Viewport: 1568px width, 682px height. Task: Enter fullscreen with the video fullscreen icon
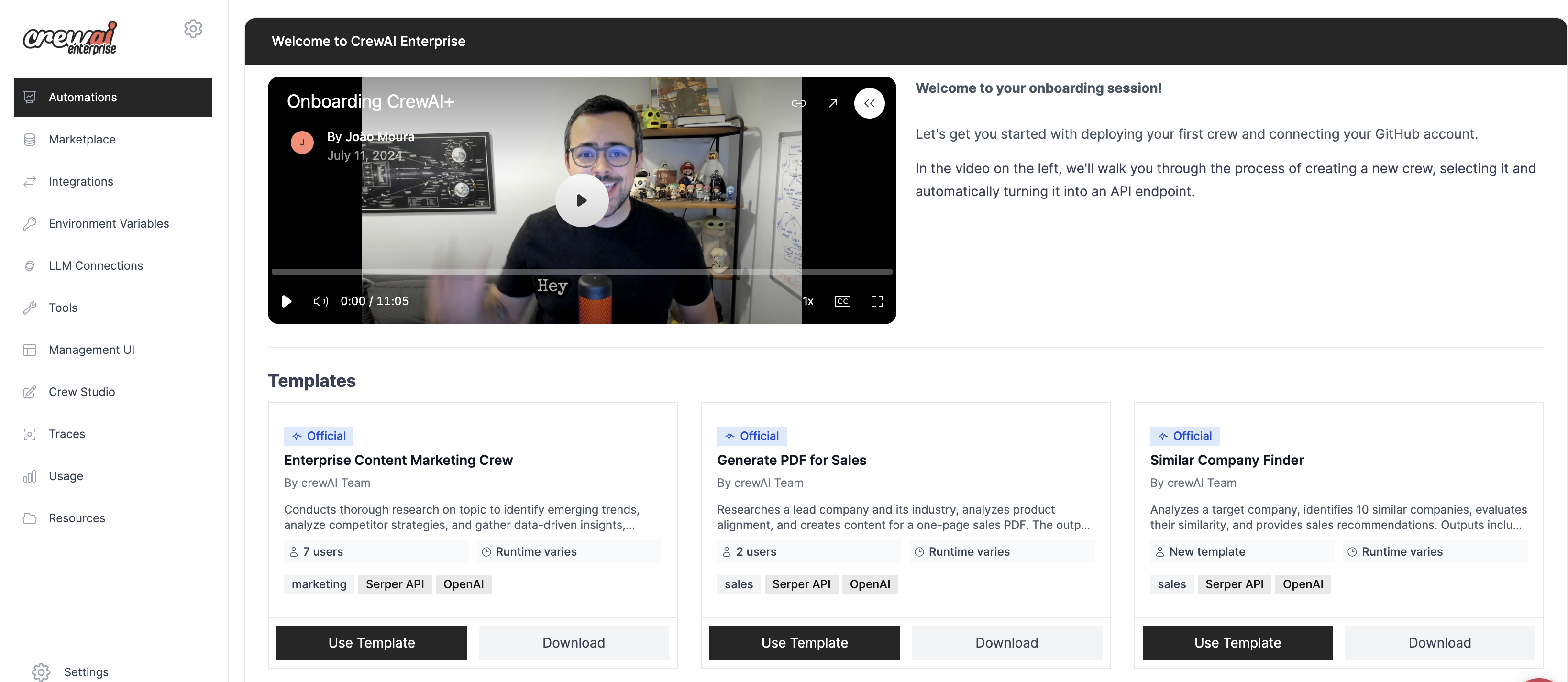click(x=877, y=301)
